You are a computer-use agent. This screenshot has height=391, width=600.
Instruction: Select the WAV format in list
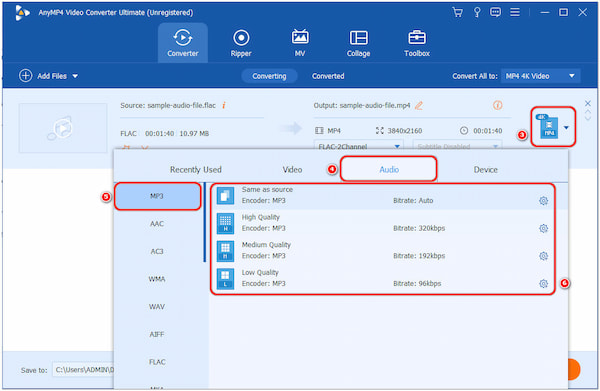(157, 306)
